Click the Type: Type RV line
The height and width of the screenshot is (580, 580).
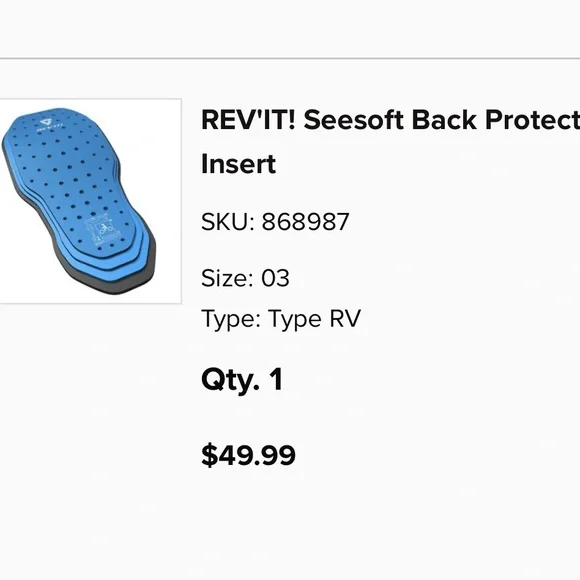tap(281, 319)
